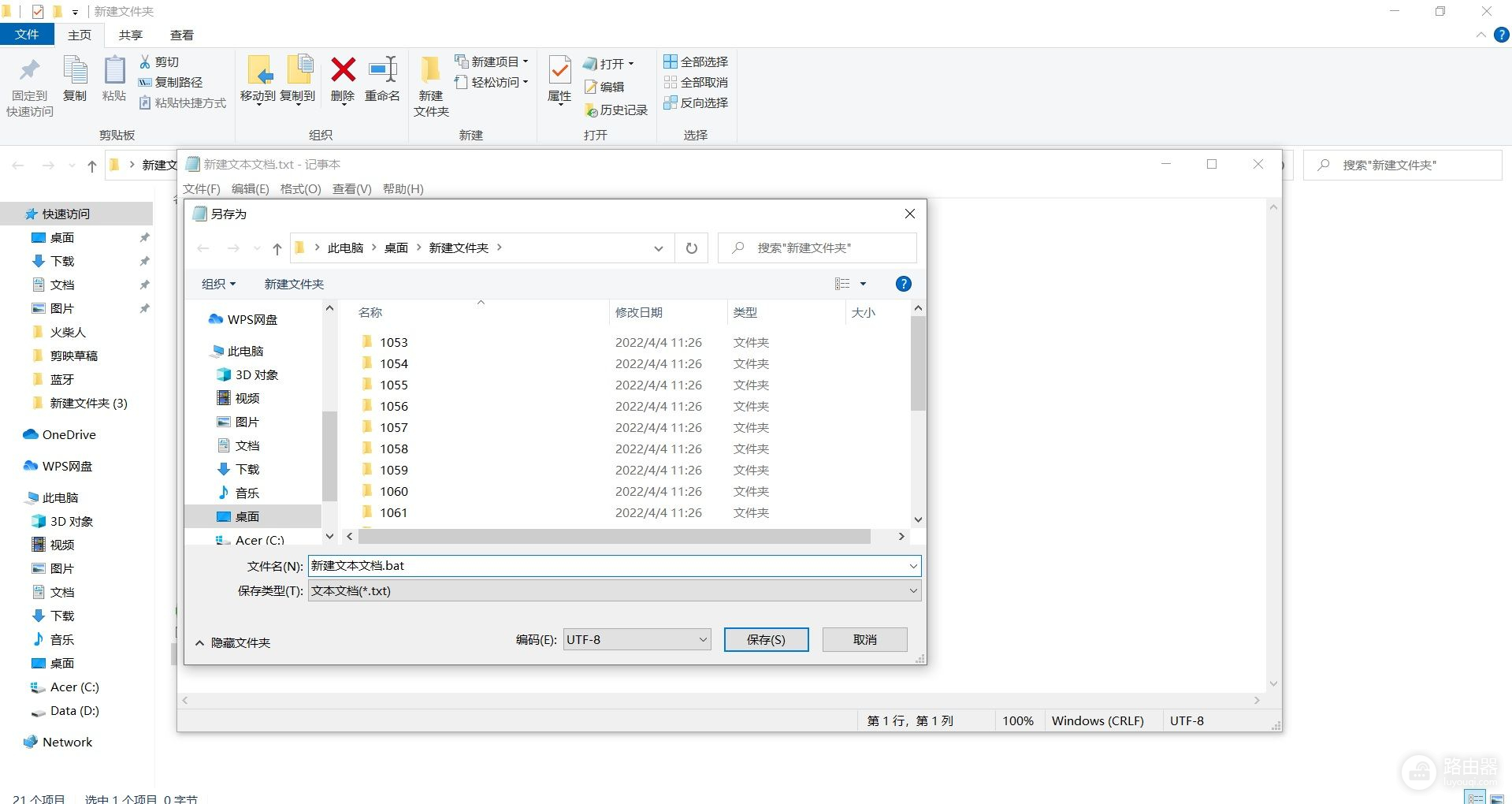This screenshot has width=1512, height=804.
Task: Switch to the Share ribbon tab
Action: (130, 35)
